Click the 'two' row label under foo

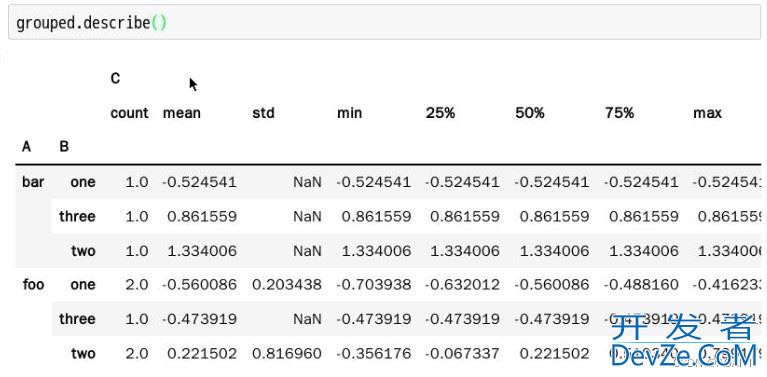coord(83,353)
